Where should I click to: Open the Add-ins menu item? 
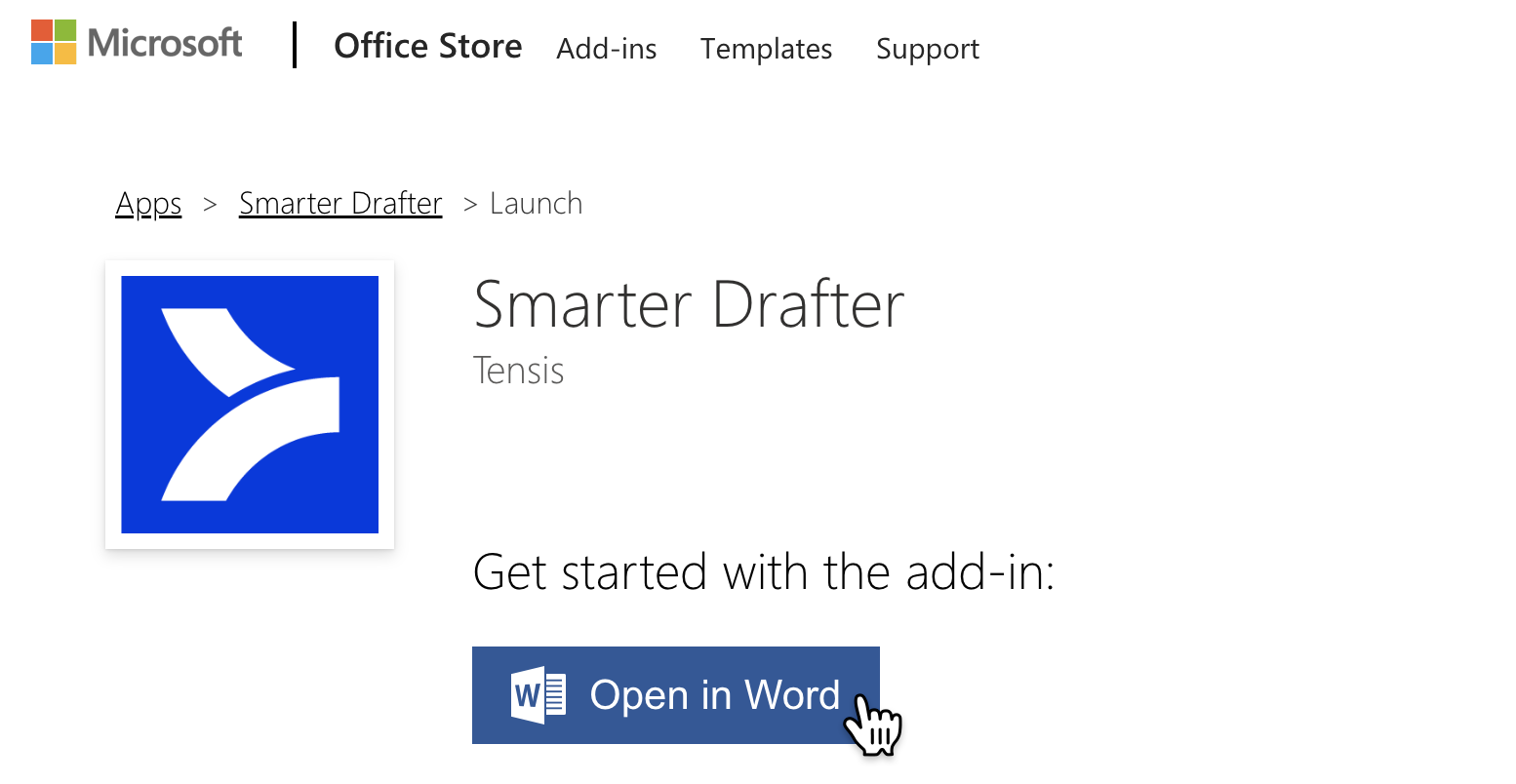point(607,49)
